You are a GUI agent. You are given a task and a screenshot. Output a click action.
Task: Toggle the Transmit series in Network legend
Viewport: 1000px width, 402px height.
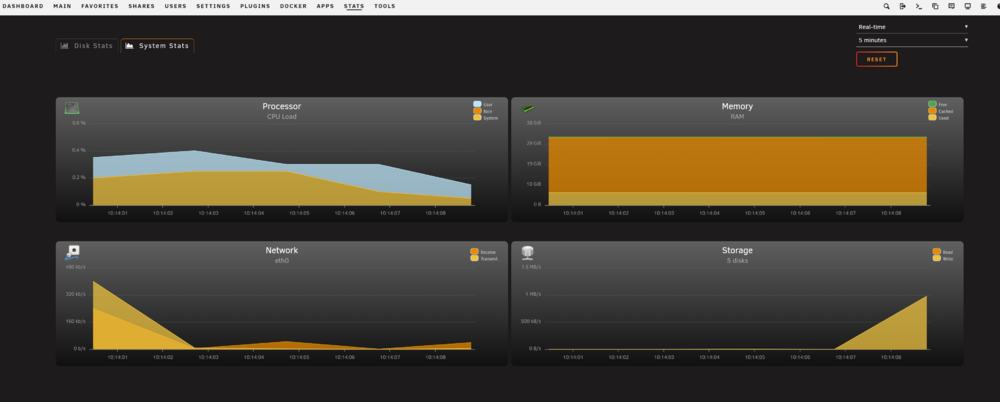click(x=483, y=258)
